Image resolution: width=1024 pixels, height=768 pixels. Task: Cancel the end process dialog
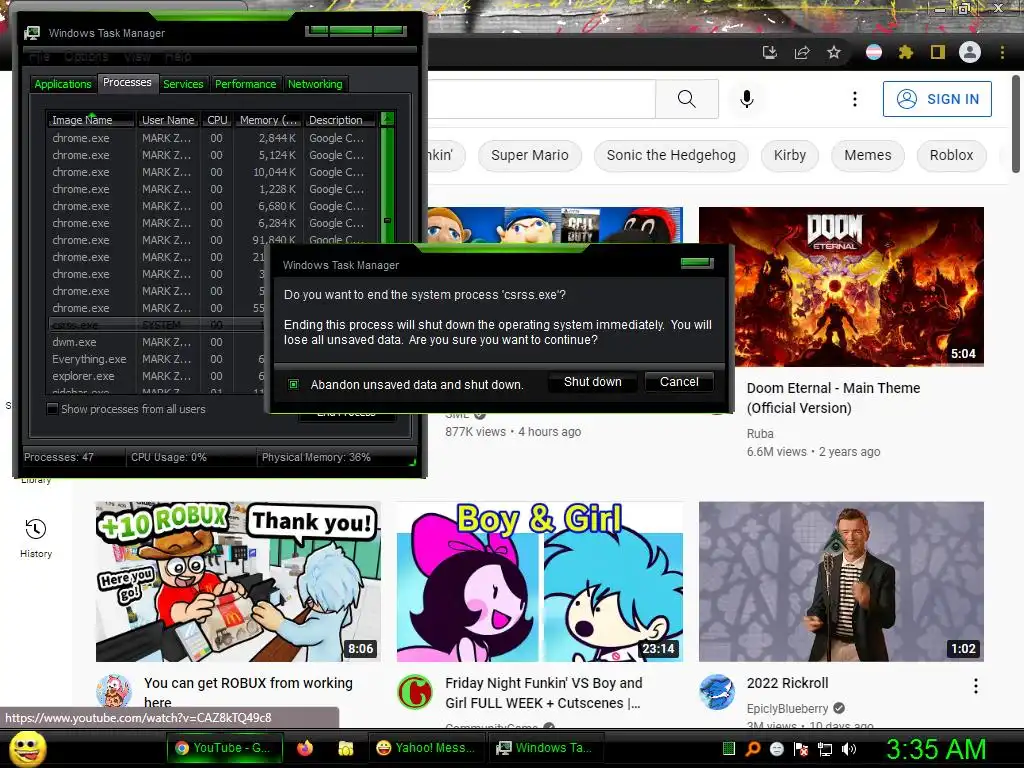point(679,381)
